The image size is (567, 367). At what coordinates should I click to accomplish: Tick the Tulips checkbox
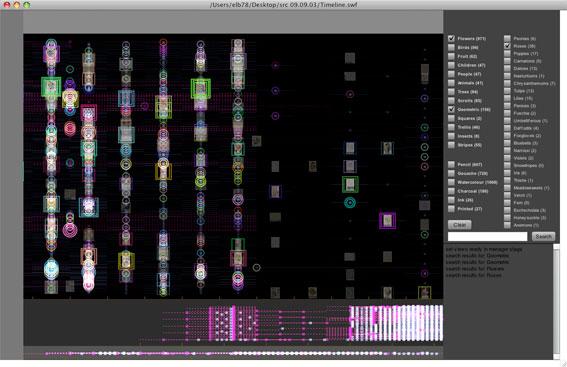click(507, 91)
